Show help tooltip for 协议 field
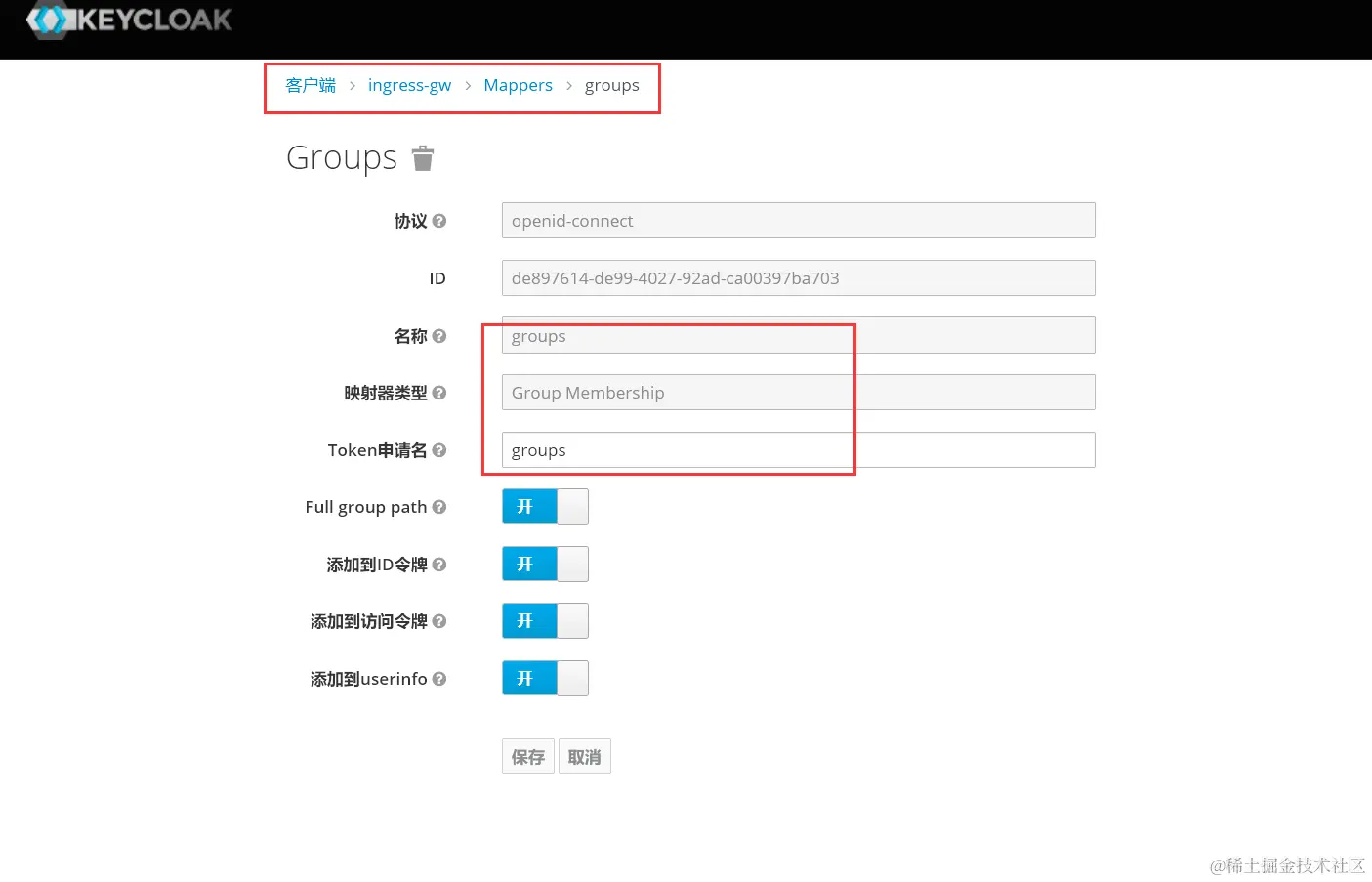 [439, 221]
